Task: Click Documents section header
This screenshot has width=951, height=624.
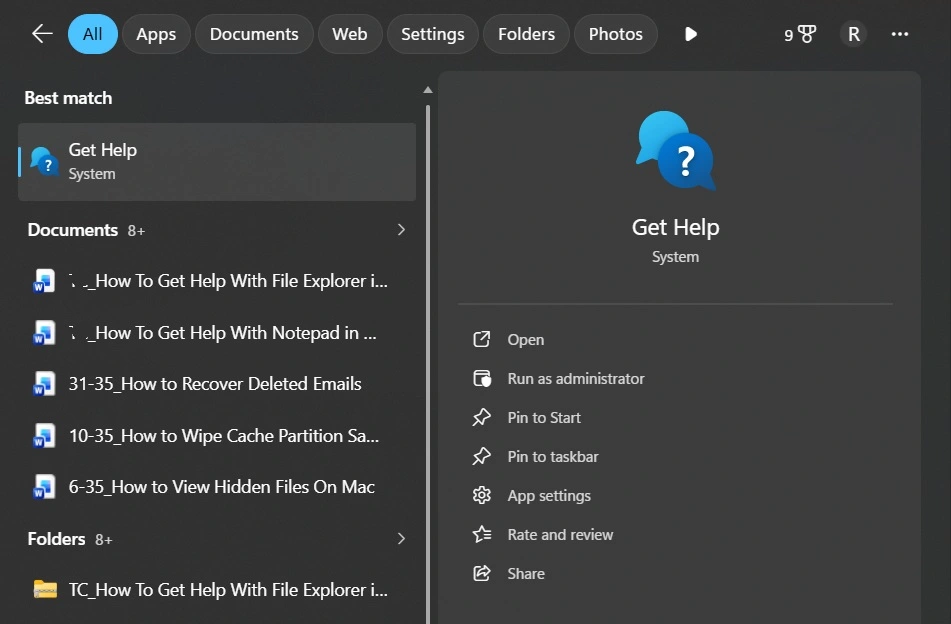Action: pyautogui.click(x=73, y=230)
